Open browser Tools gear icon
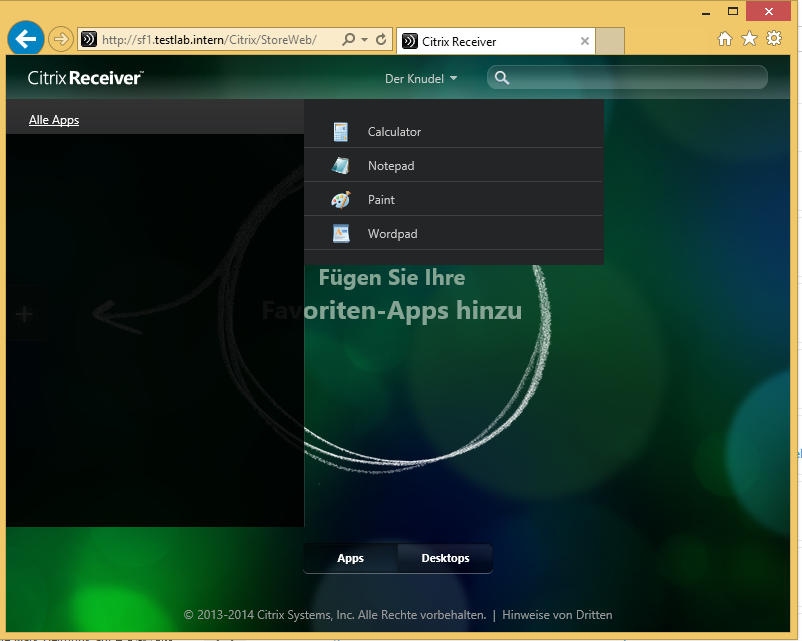The height and width of the screenshot is (641, 802). (x=774, y=38)
